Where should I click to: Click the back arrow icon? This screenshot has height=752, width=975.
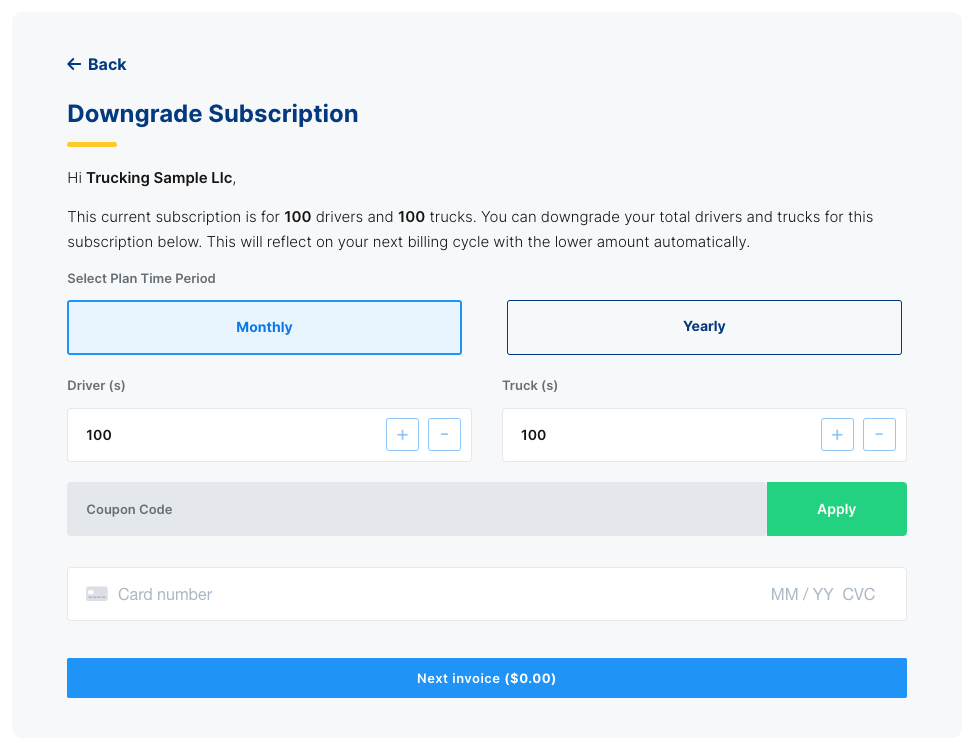[x=74, y=64]
